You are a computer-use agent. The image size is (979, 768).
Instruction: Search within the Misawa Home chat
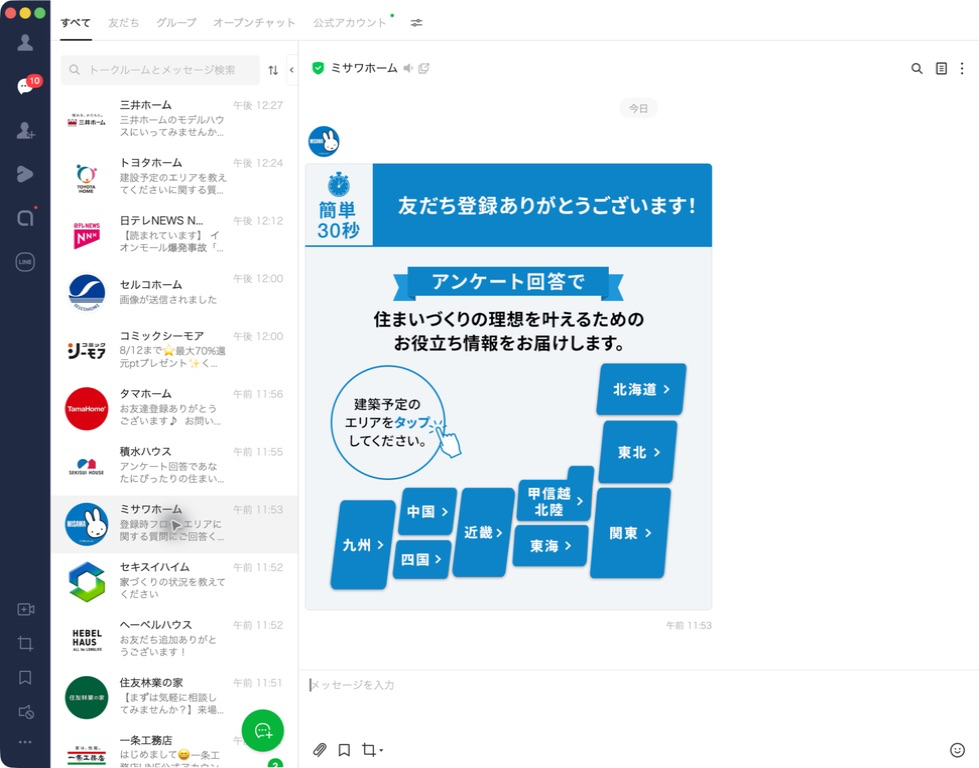pyautogui.click(x=917, y=68)
